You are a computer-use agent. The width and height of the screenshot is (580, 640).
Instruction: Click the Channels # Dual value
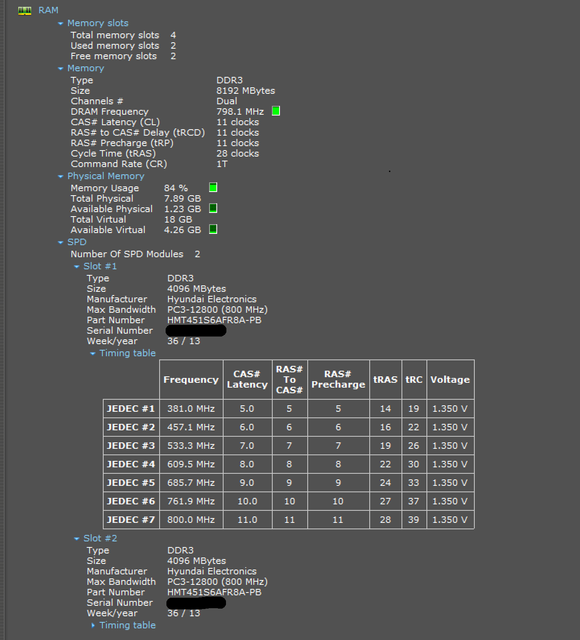(x=227, y=101)
